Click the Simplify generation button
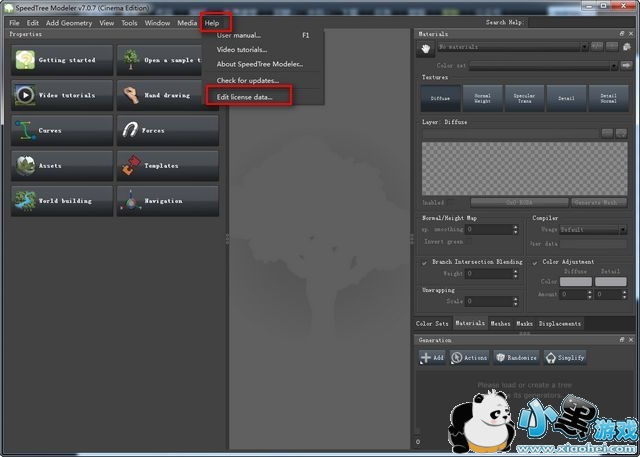 (x=565, y=357)
